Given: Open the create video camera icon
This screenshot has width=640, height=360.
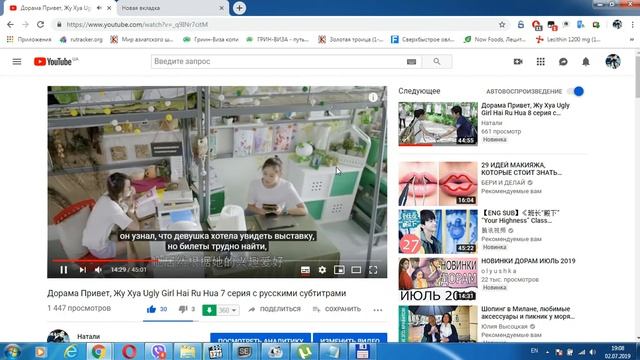Looking at the screenshot, I should pyautogui.click(x=518, y=62).
